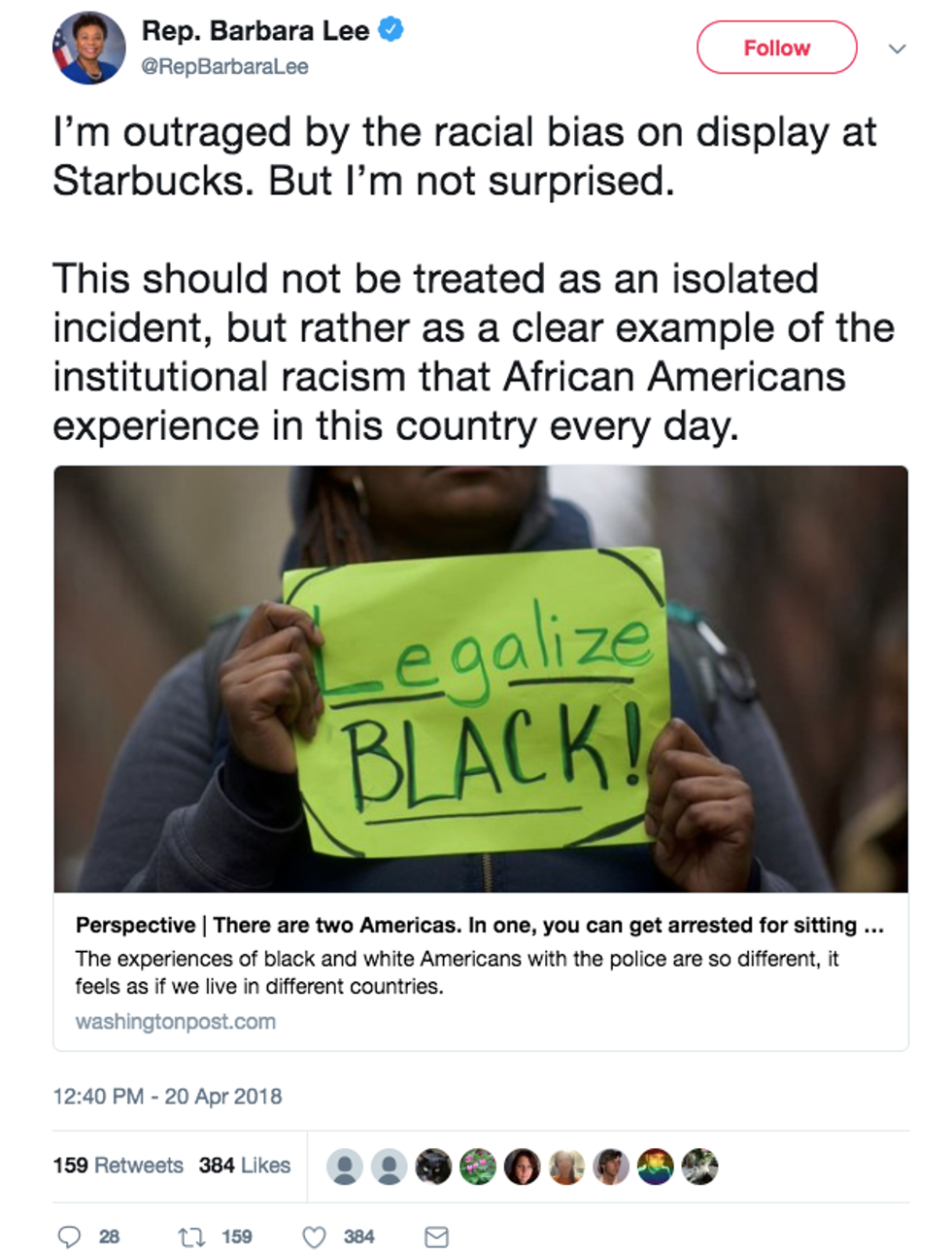View the 384 Likes list
Image resolution: width=952 pixels, height=1255 pixels.
pyautogui.click(x=245, y=1165)
